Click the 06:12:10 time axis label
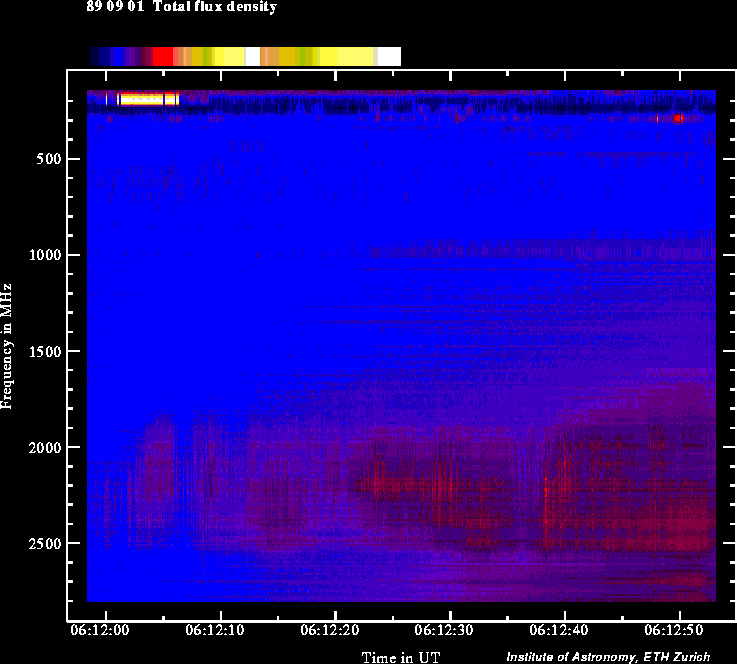737x664 pixels. 215,630
